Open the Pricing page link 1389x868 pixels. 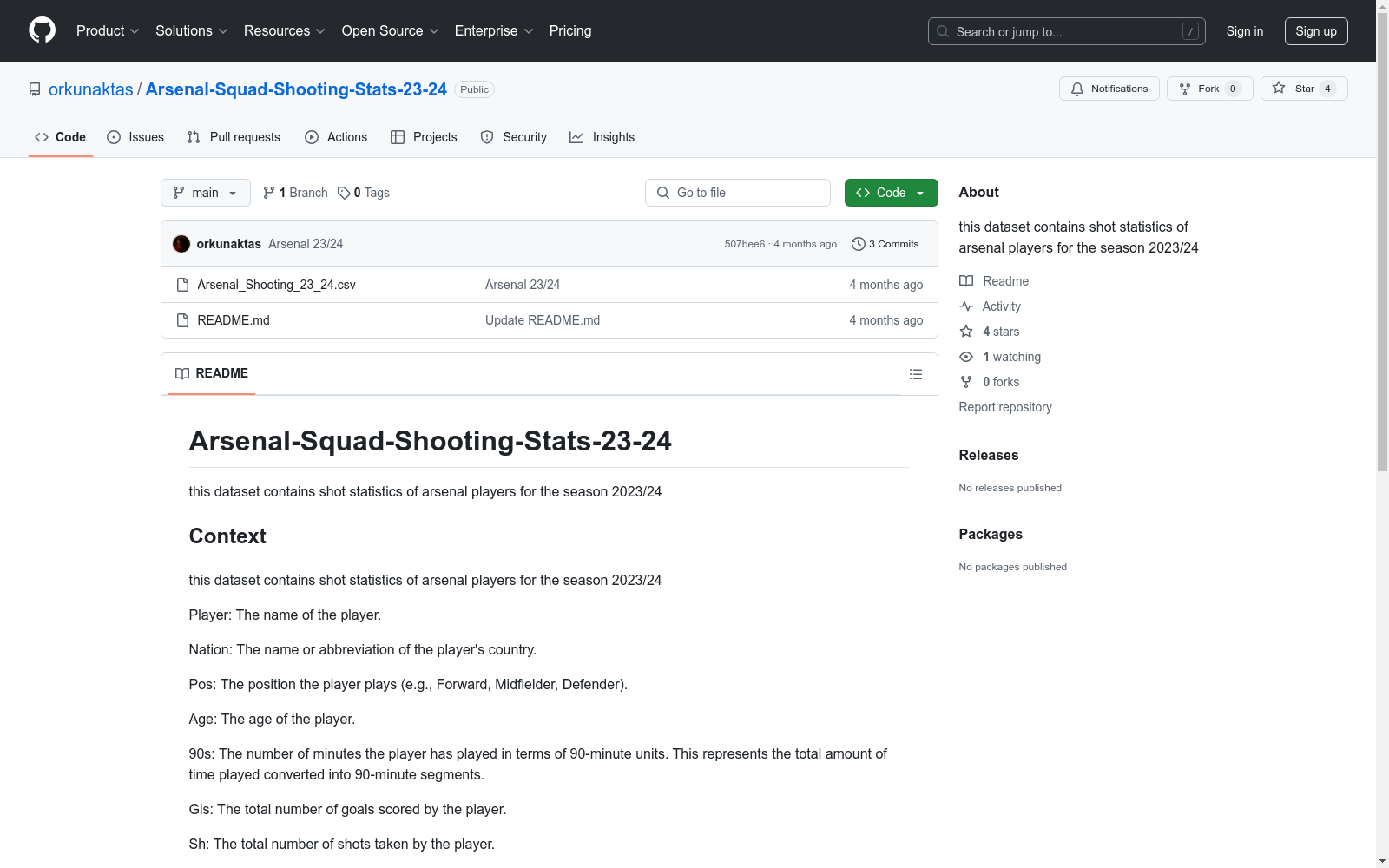[570, 30]
